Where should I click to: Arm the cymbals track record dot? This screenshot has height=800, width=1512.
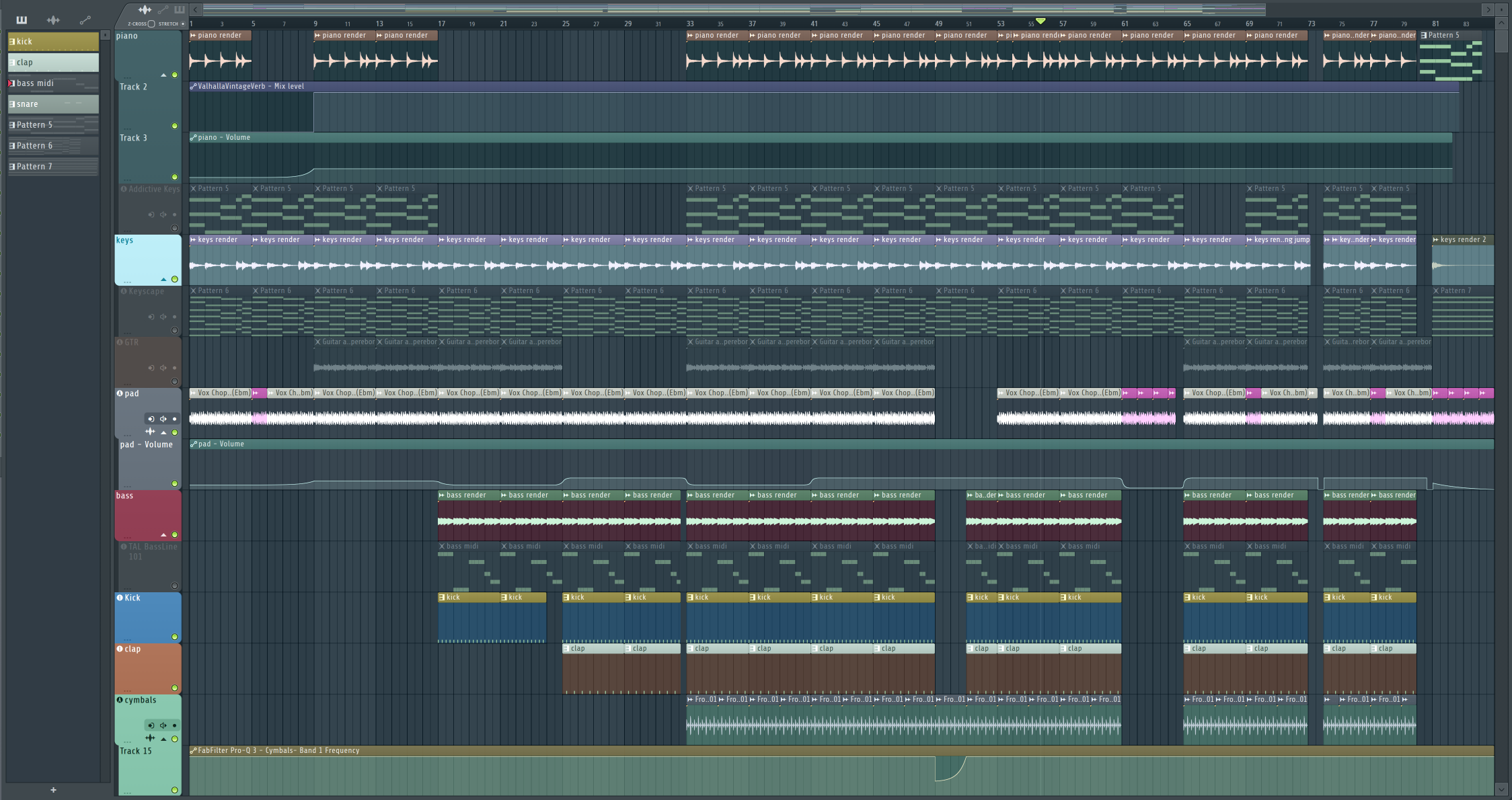(x=174, y=725)
